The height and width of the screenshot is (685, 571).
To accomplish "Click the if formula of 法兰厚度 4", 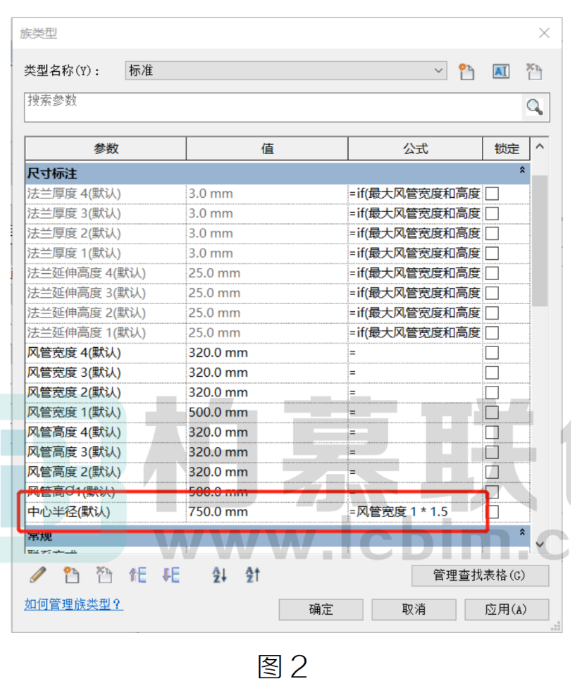I will click(415, 194).
